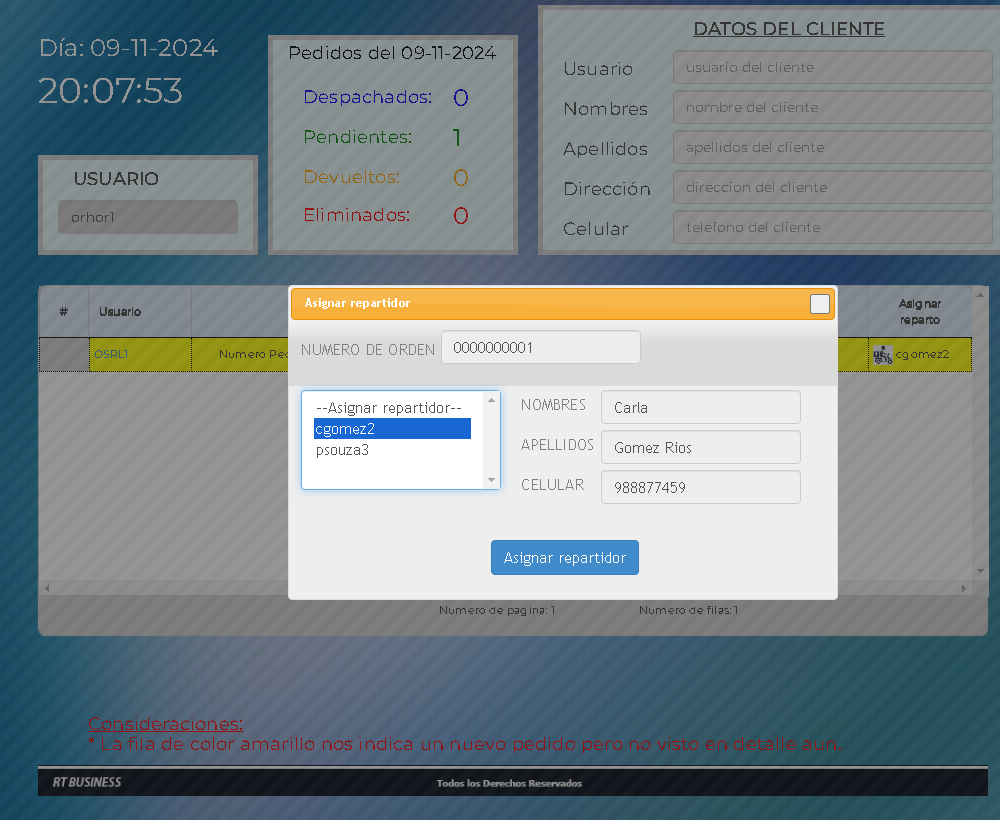Choose the --Asignar repartidor-- placeholder option
The image size is (1000, 820).
(388, 408)
